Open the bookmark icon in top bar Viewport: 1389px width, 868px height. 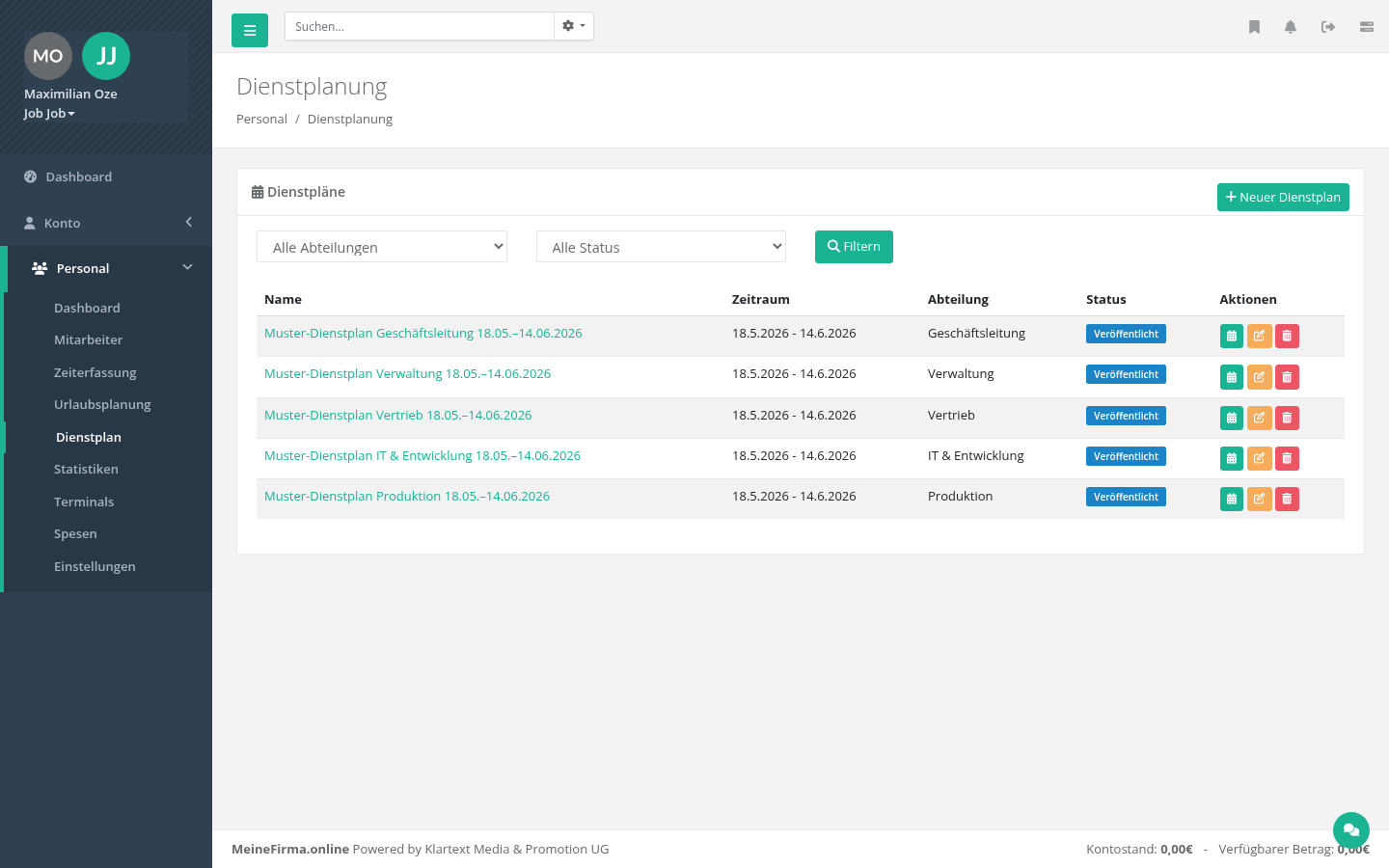[x=1254, y=27]
